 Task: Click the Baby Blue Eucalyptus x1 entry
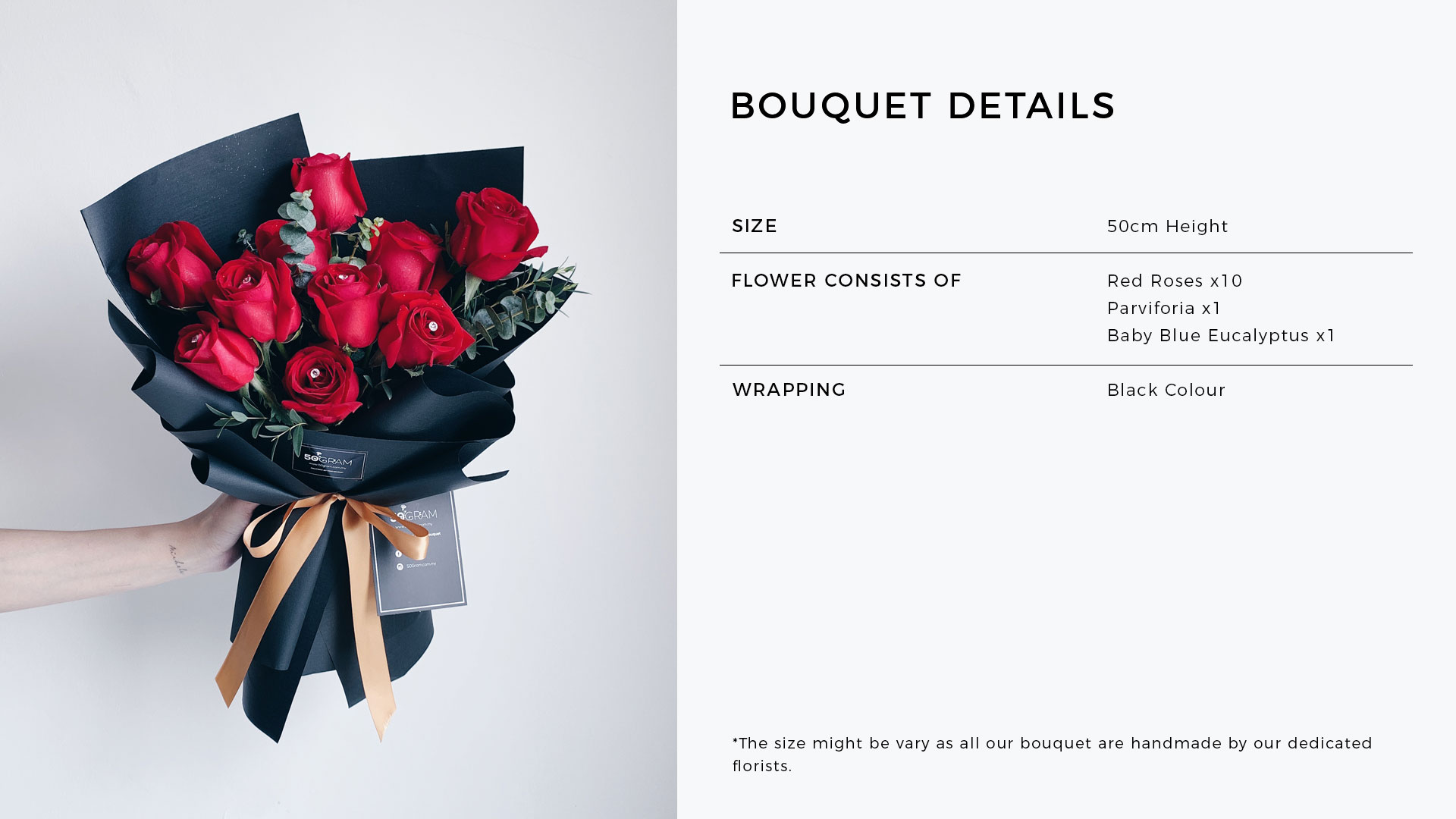[x=1221, y=335]
